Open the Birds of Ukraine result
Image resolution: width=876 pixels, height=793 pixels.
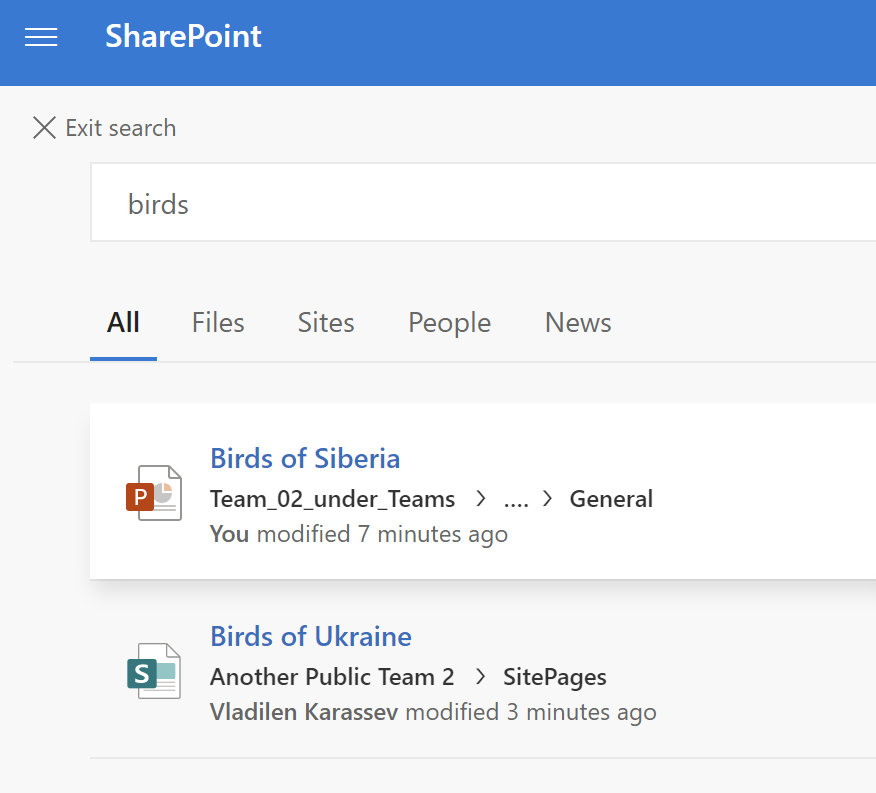tap(311, 636)
